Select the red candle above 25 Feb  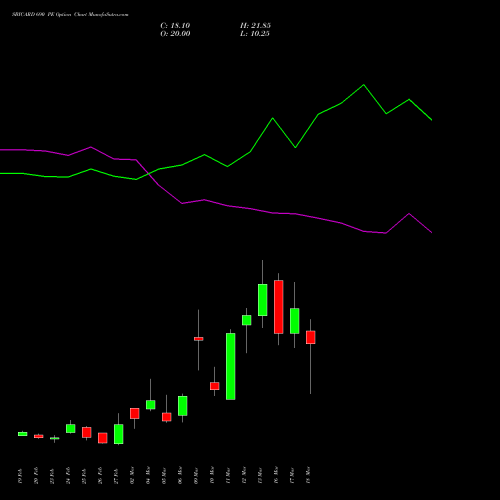click(x=87, y=432)
